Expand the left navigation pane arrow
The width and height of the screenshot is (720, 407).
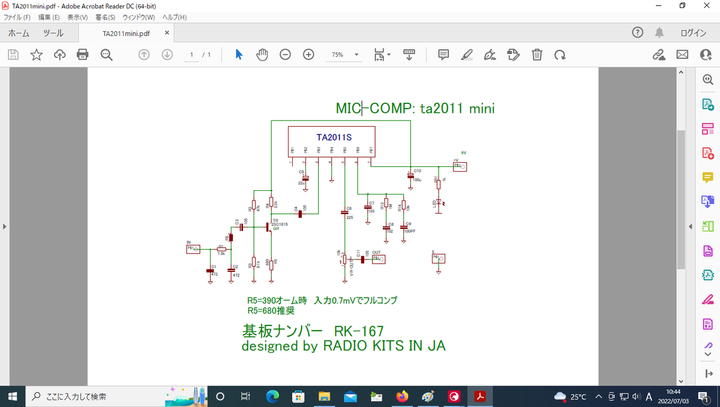[x=6, y=227]
